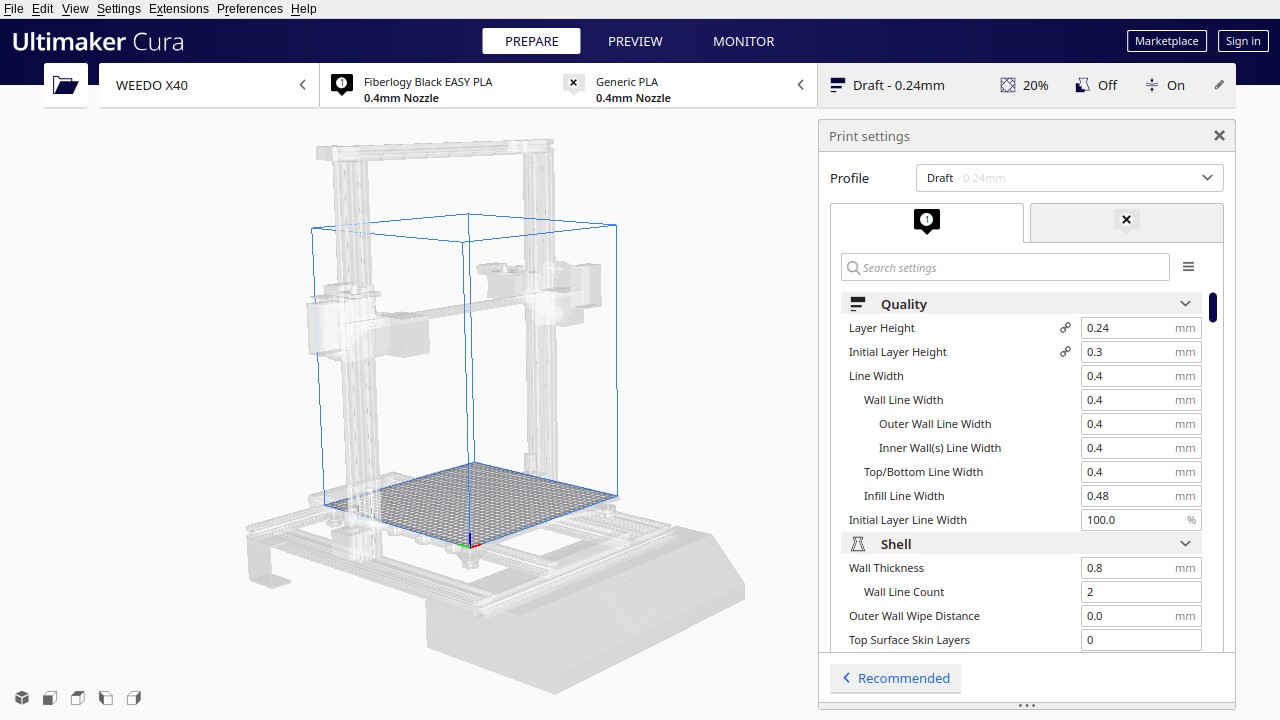Click extruder 1 icon in material bar
This screenshot has width=1280, height=720.
click(x=342, y=85)
